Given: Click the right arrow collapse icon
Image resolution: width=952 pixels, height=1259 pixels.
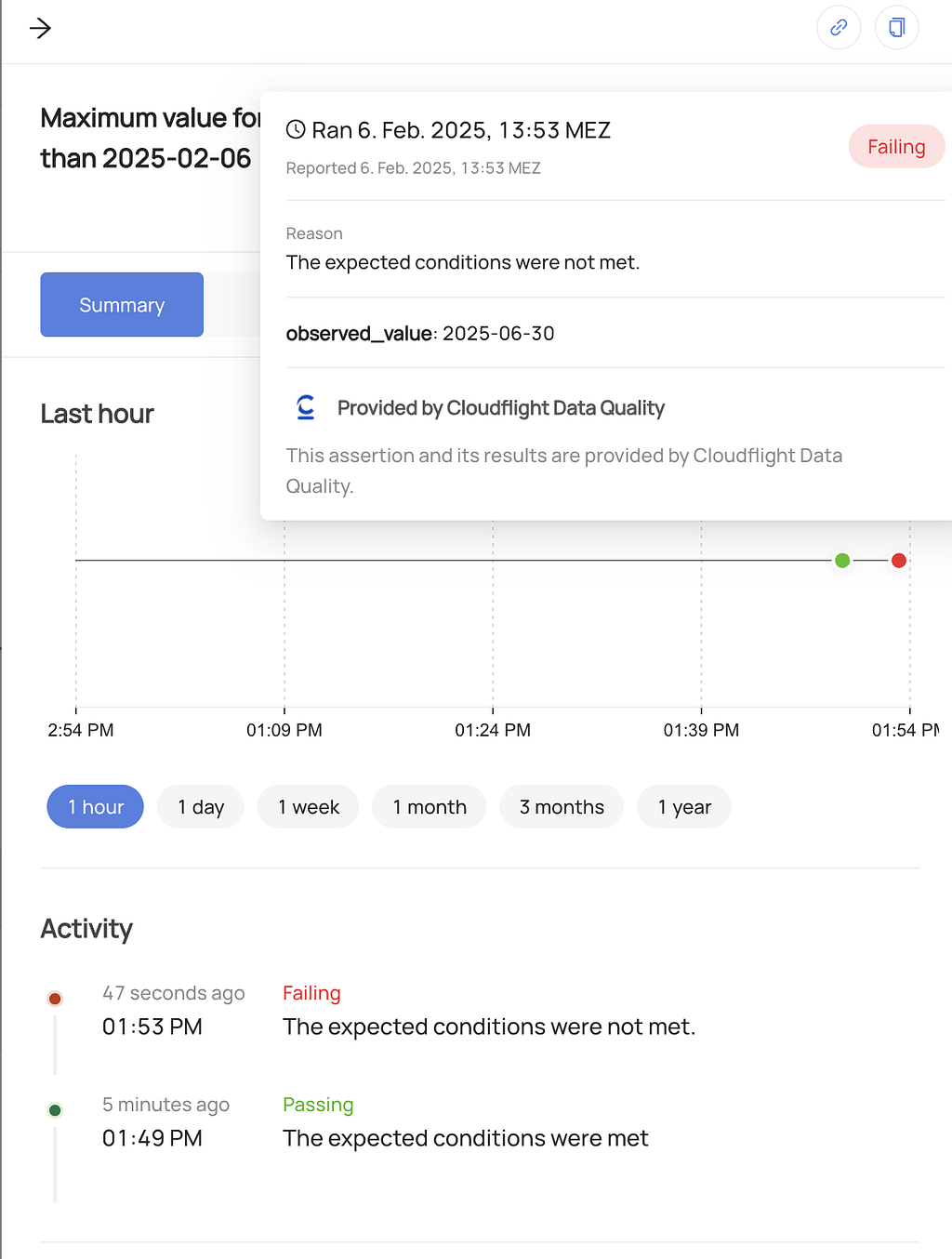Looking at the screenshot, I should click(x=40, y=29).
